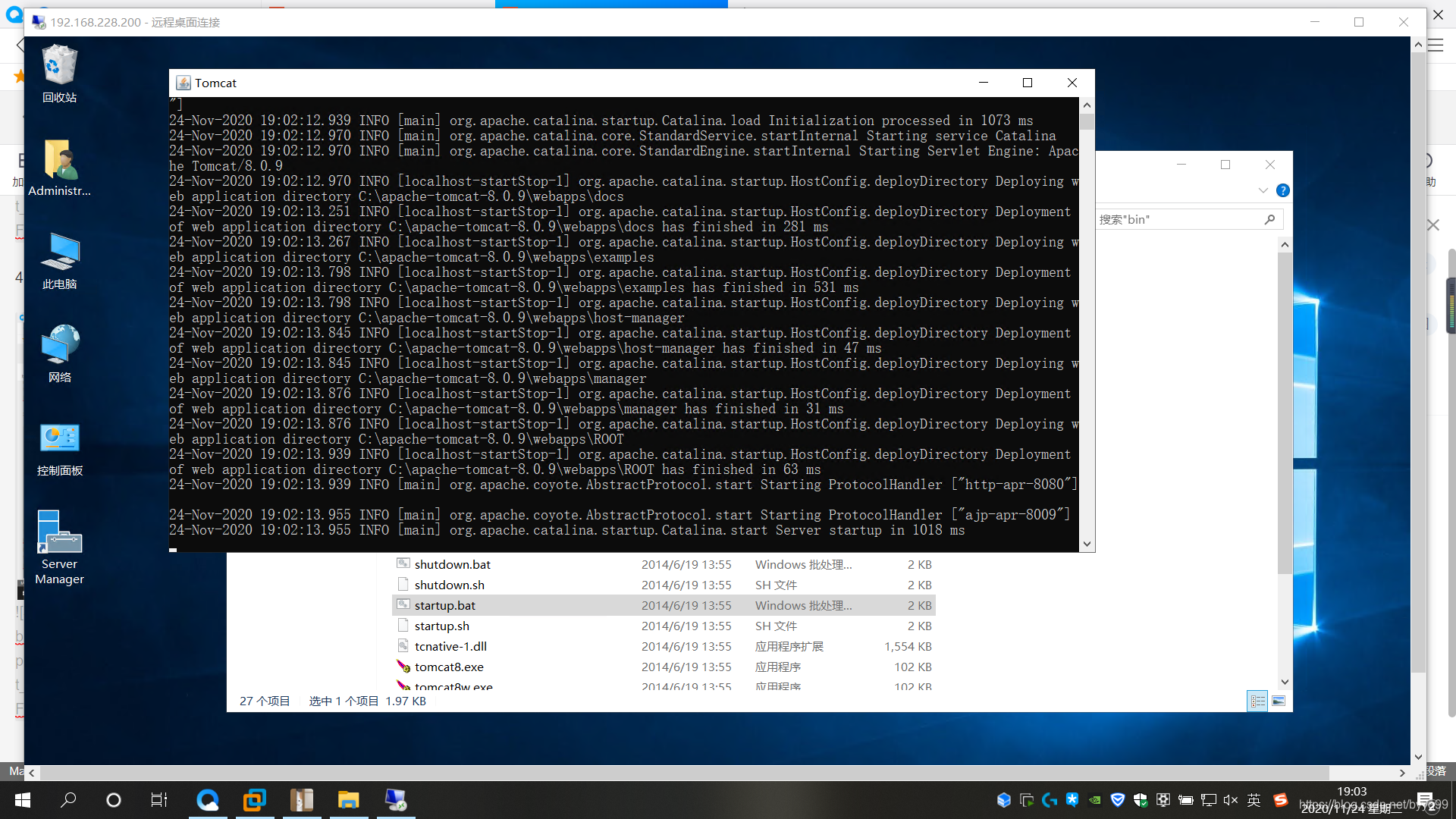Screen dimensions: 1456x819
Task: Click the tcnative-1.dll file icon
Action: (x=403, y=645)
